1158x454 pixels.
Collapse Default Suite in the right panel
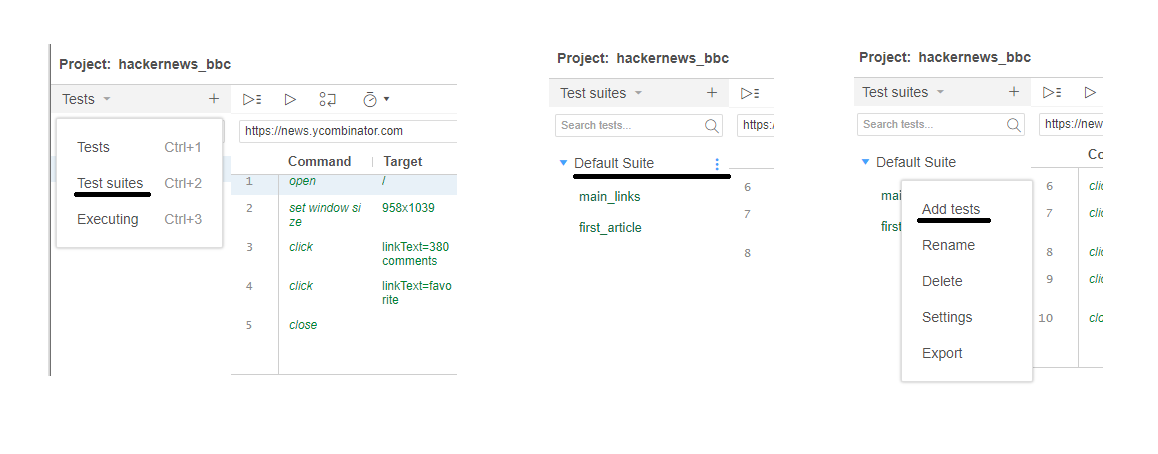coord(866,162)
